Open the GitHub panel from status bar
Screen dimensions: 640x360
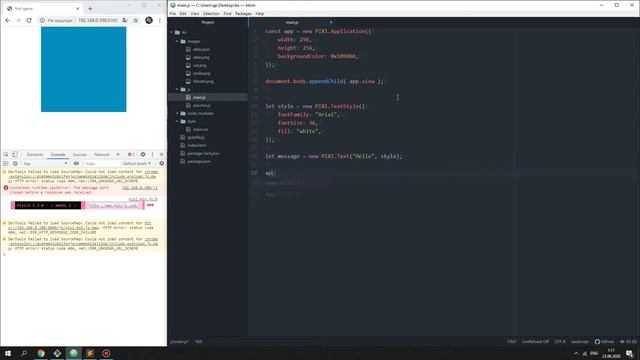tap(604, 342)
